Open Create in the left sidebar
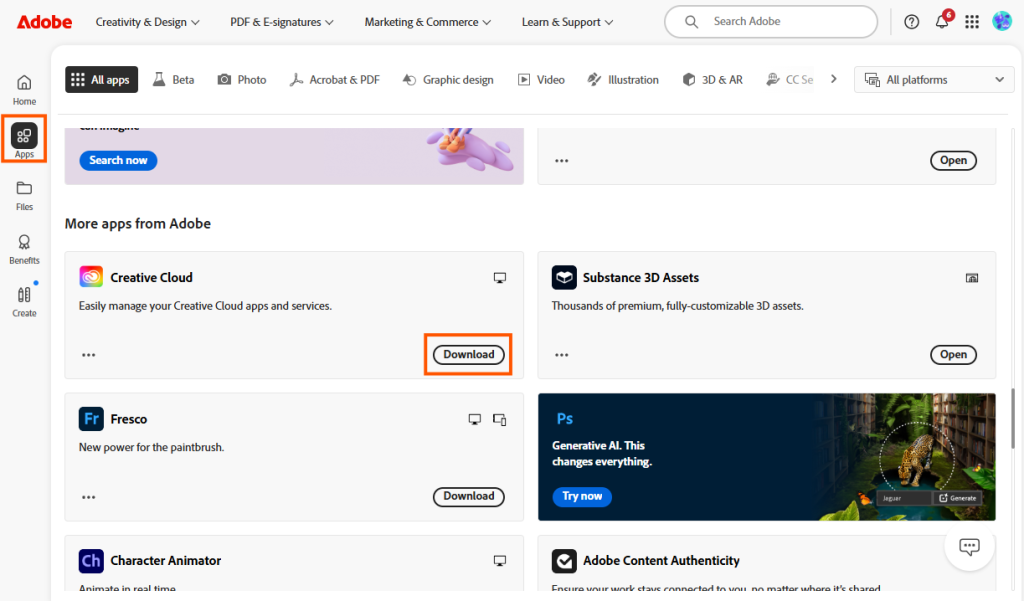 click(24, 302)
